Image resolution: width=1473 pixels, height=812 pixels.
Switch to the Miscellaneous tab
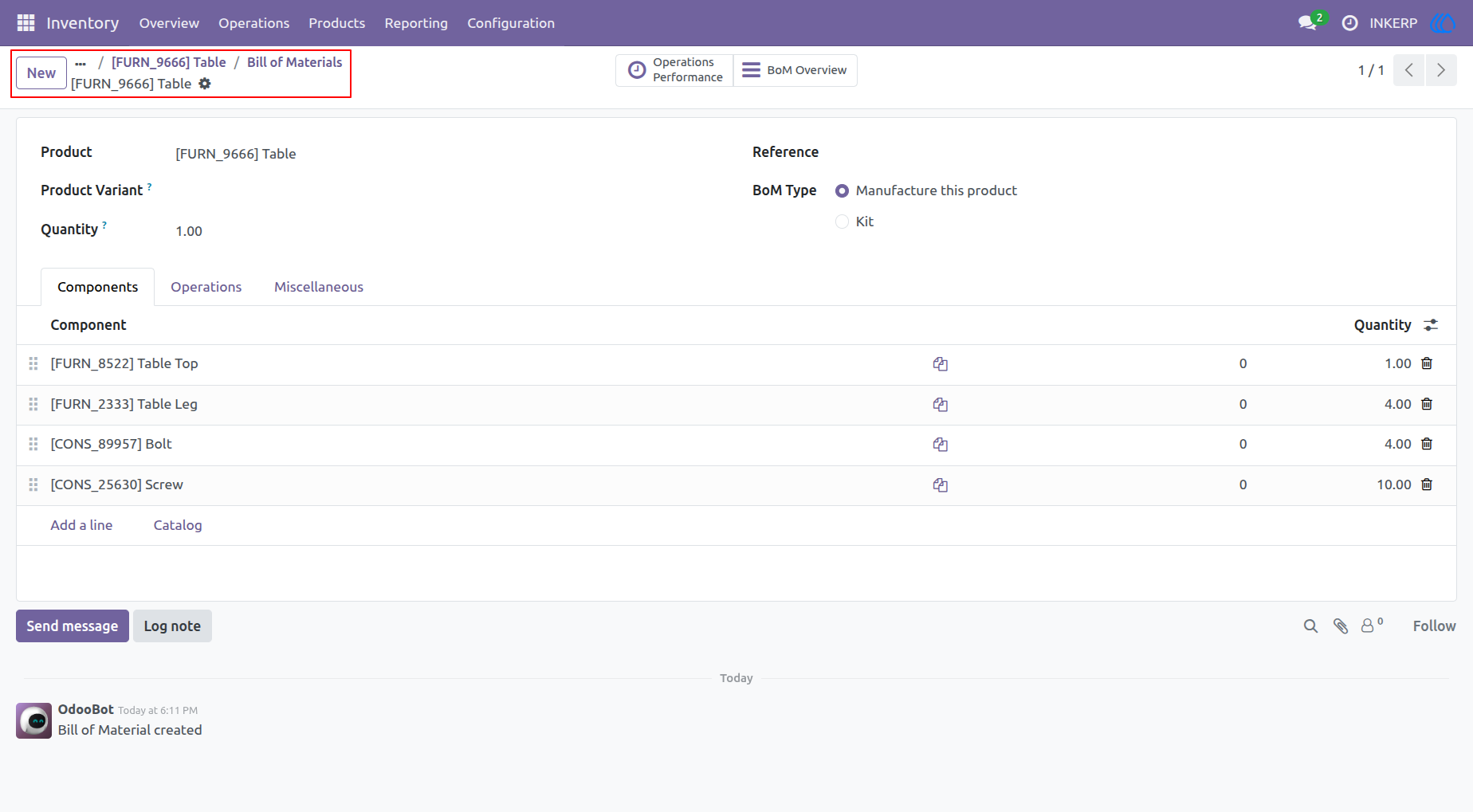[x=319, y=287]
